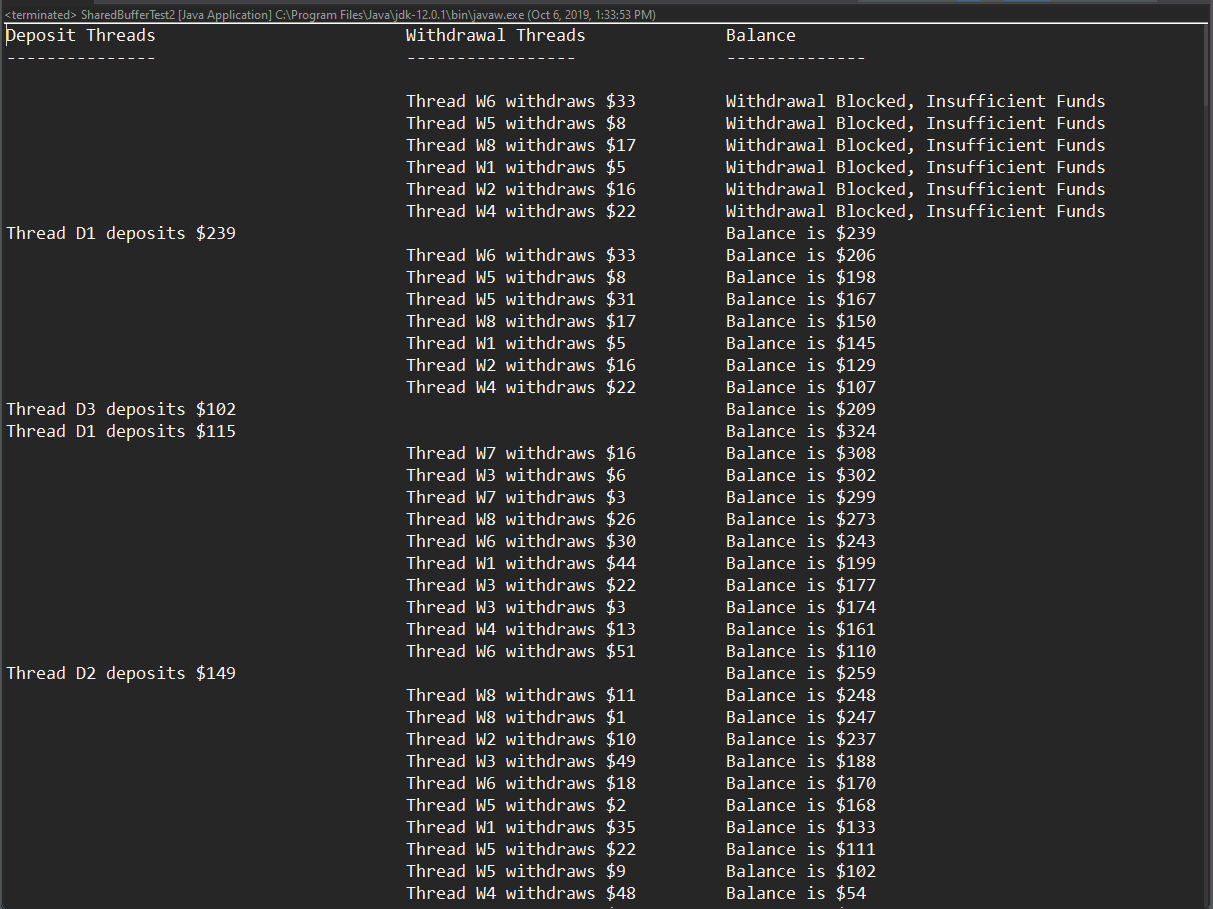Click the line Thread W3 withdraws $49
1213x909 pixels.
click(x=520, y=762)
